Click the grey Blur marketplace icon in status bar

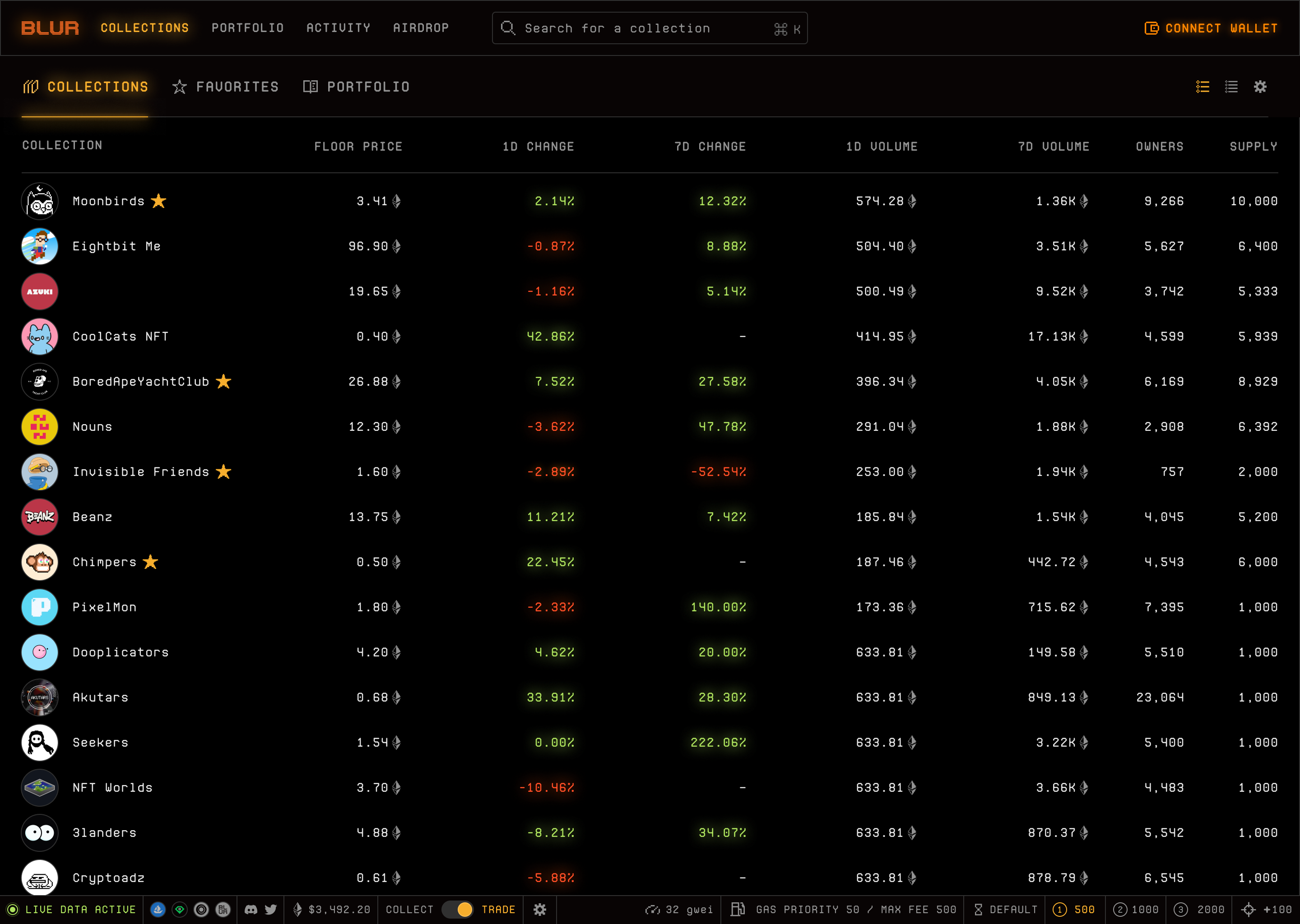223,909
